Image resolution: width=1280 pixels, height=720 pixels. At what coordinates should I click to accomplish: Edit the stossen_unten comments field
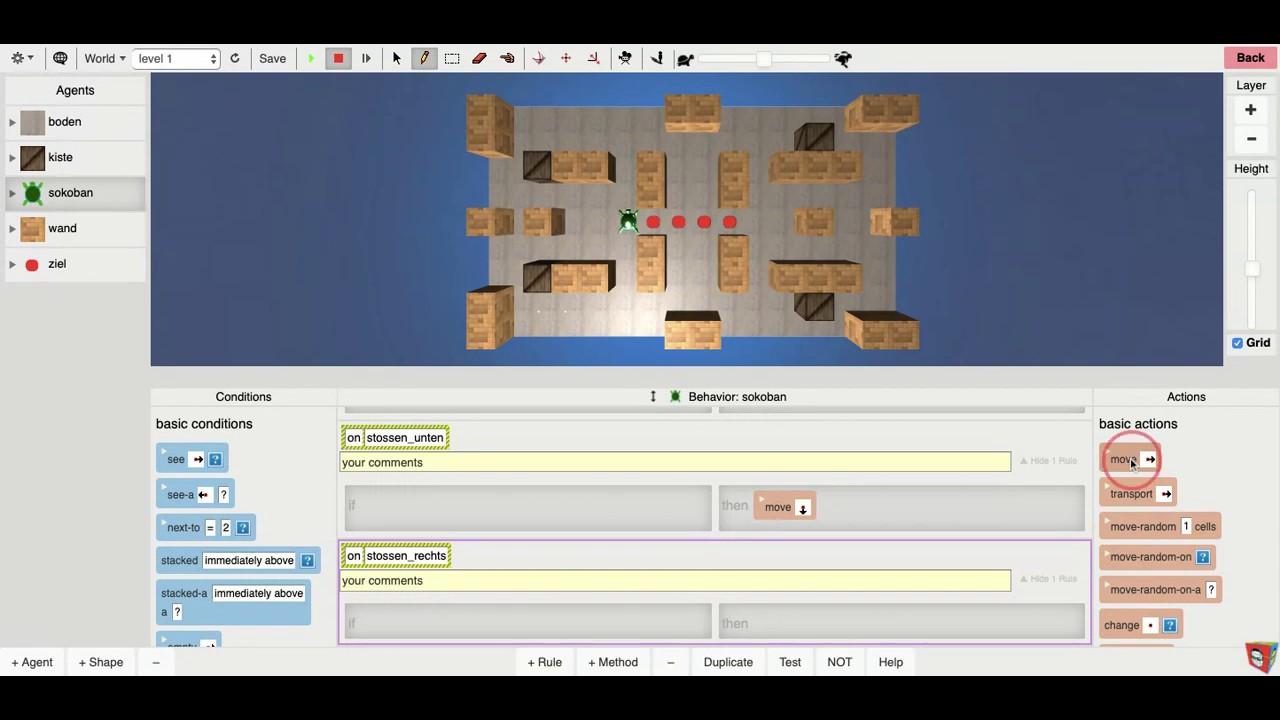676,462
